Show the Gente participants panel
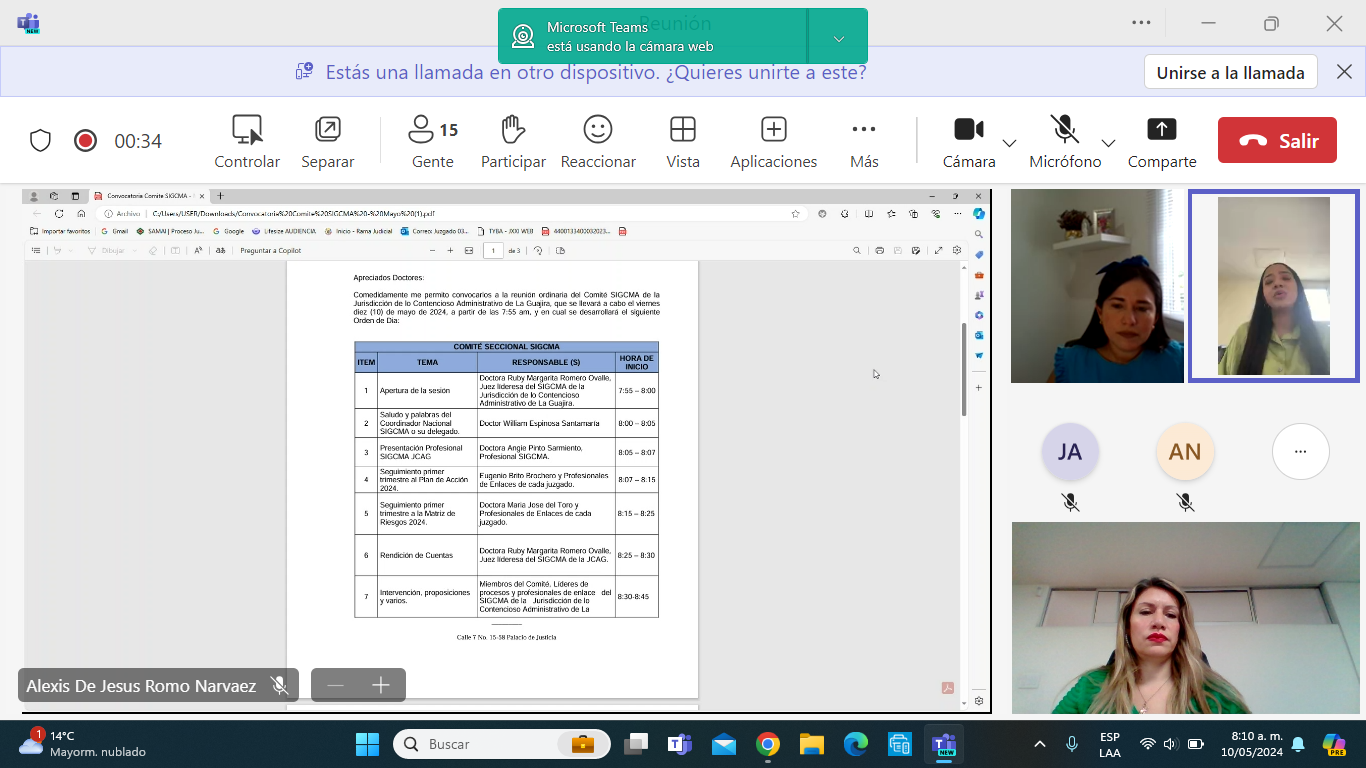The width and height of the screenshot is (1366, 768). [x=433, y=141]
